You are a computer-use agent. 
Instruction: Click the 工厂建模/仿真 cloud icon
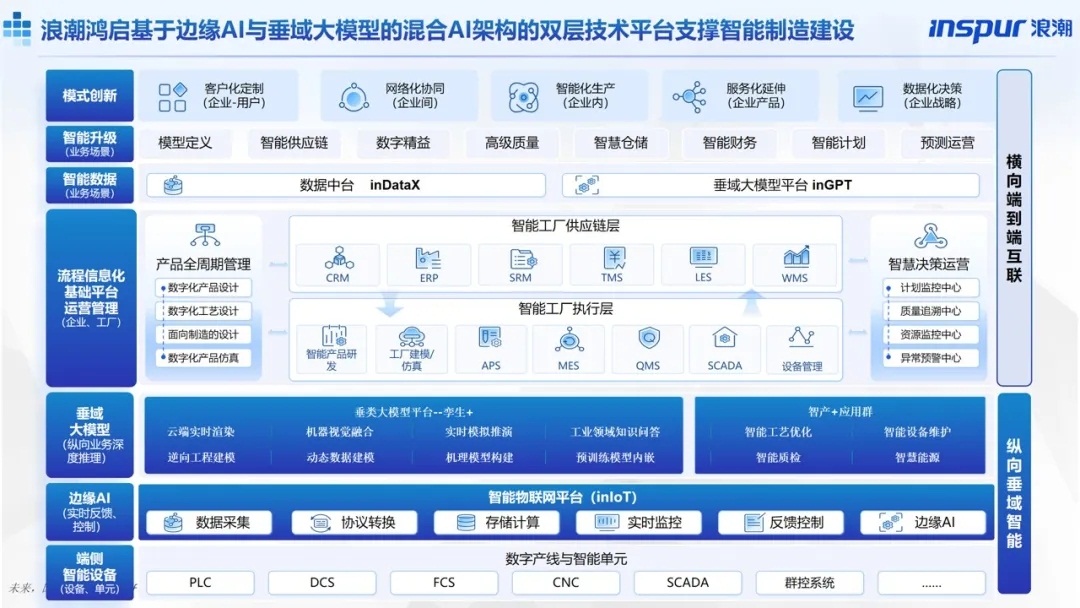point(411,337)
